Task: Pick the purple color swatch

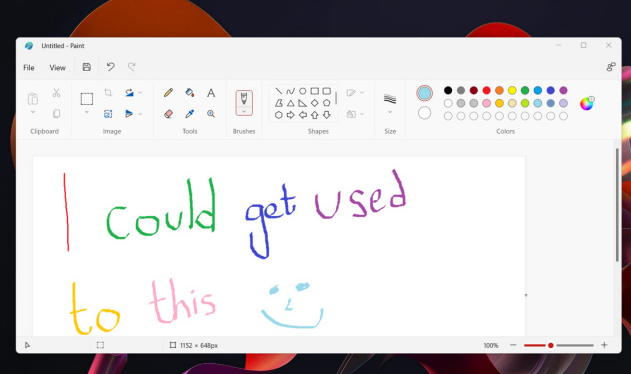Action: pyautogui.click(x=563, y=90)
